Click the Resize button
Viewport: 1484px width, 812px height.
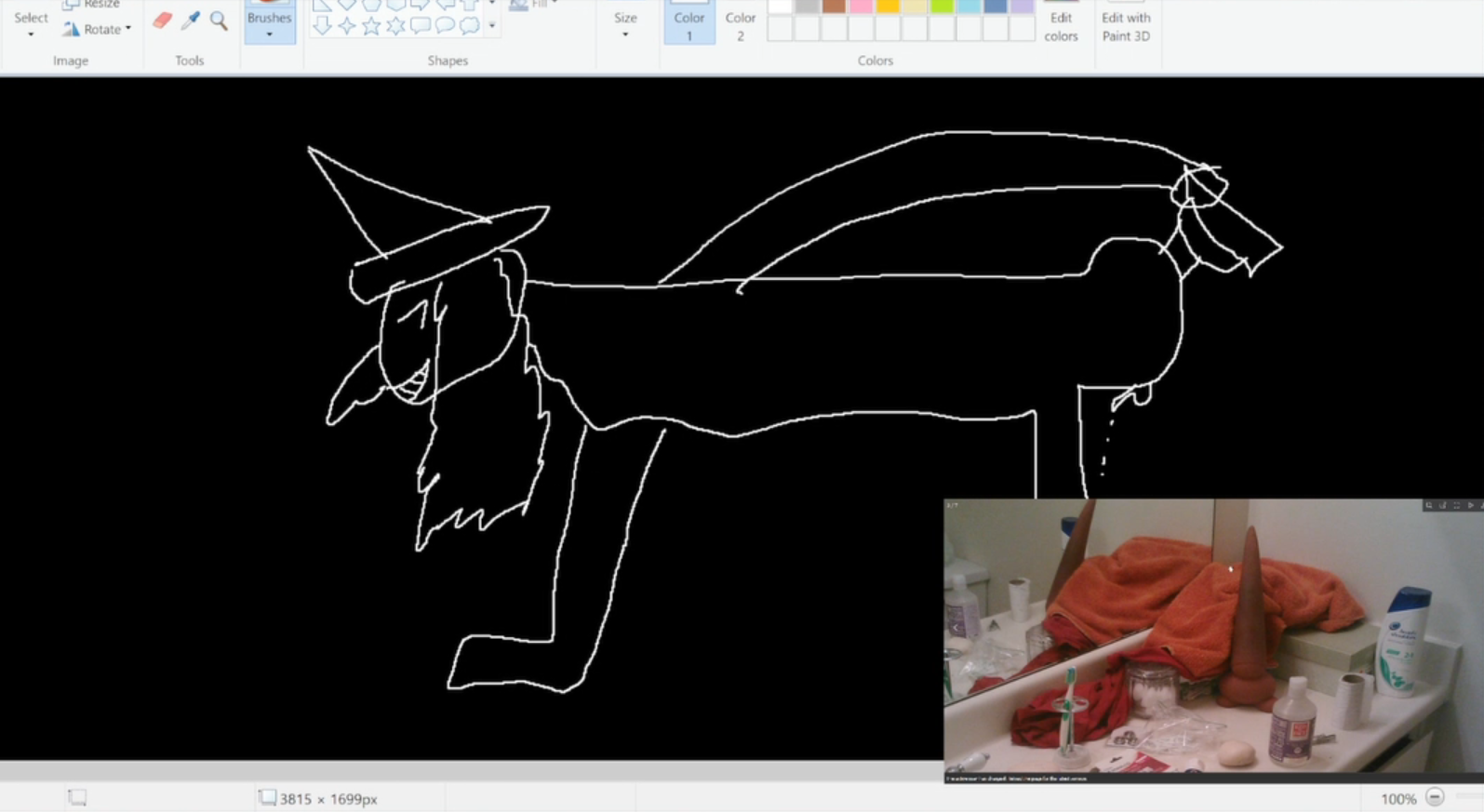pos(91,5)
